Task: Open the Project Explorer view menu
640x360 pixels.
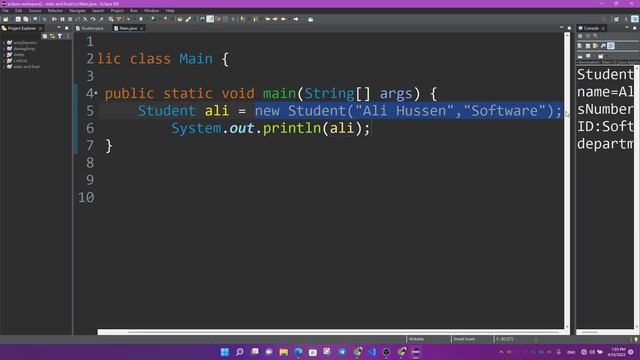Action: (68, 36)
